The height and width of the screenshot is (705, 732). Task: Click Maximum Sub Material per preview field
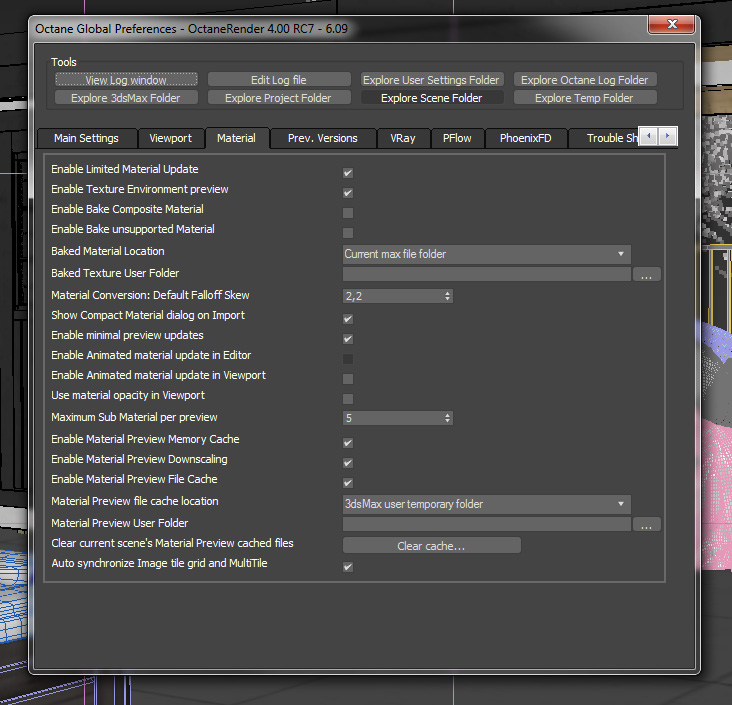(x=392, y=418)
